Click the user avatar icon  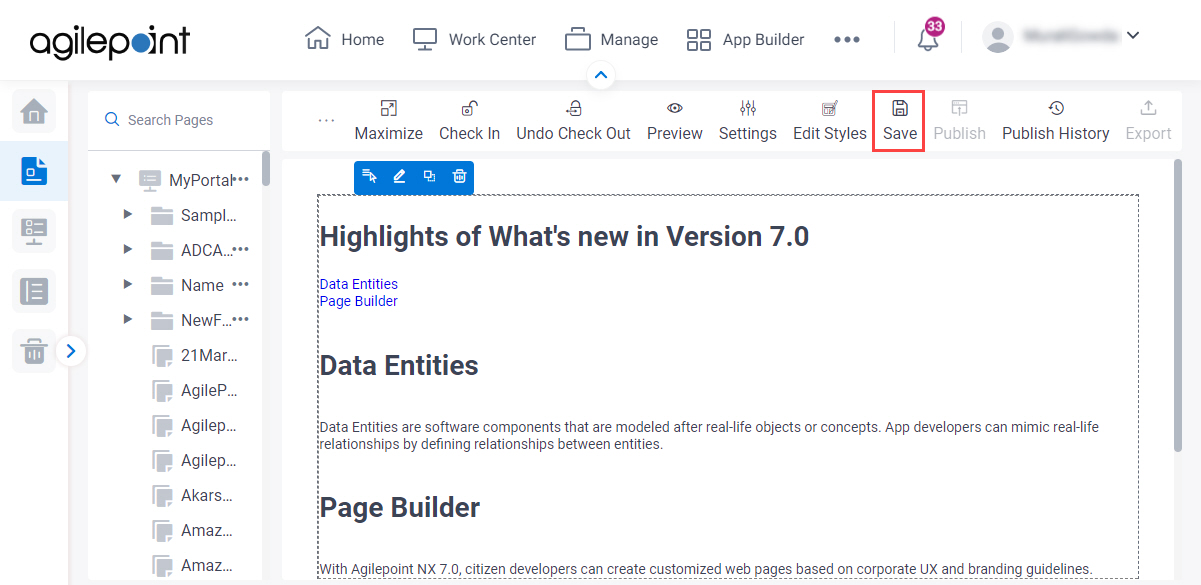tap(998, 38)
